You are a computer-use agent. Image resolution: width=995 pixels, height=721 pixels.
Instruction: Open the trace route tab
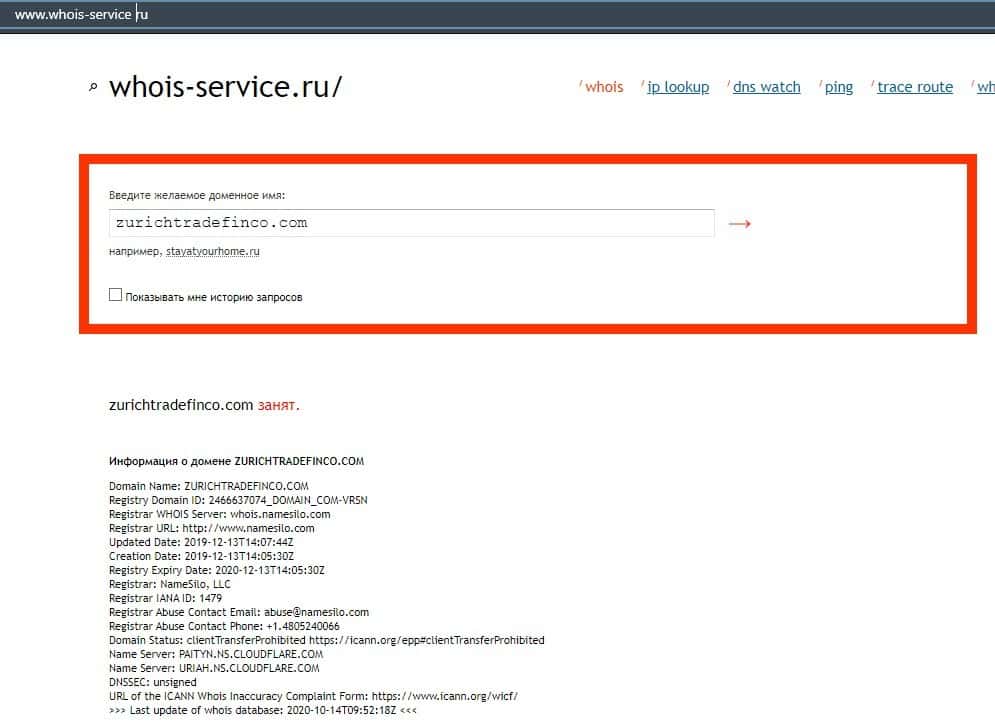tap(915, 87)
